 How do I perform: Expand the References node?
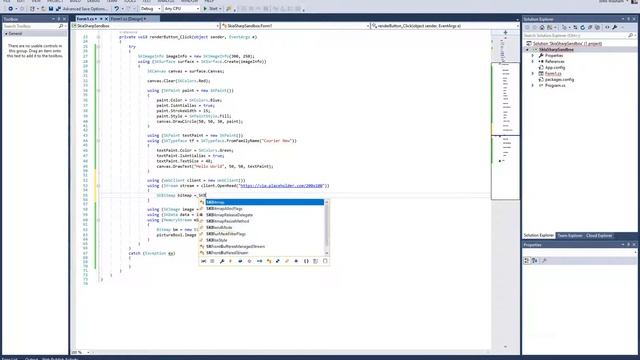(533, 62)
